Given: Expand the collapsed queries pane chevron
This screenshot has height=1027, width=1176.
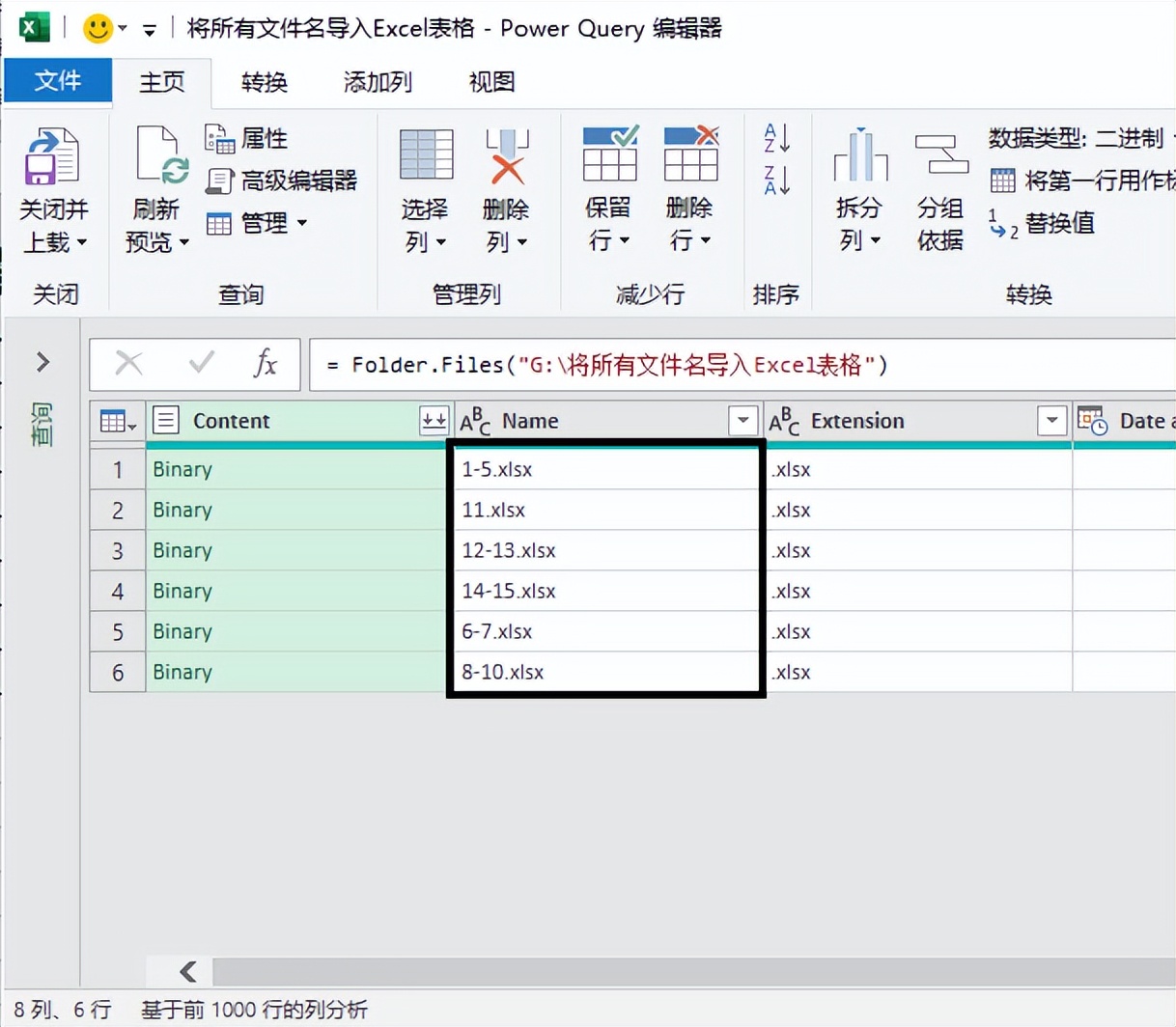Looking at the screenshot, I should coord(42,362).
